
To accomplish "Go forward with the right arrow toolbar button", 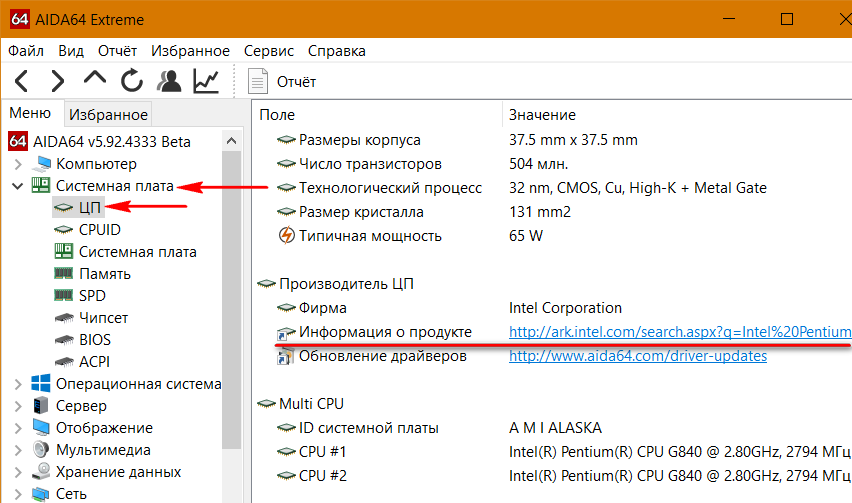I will pyautogui.click(x=57, y=81).
